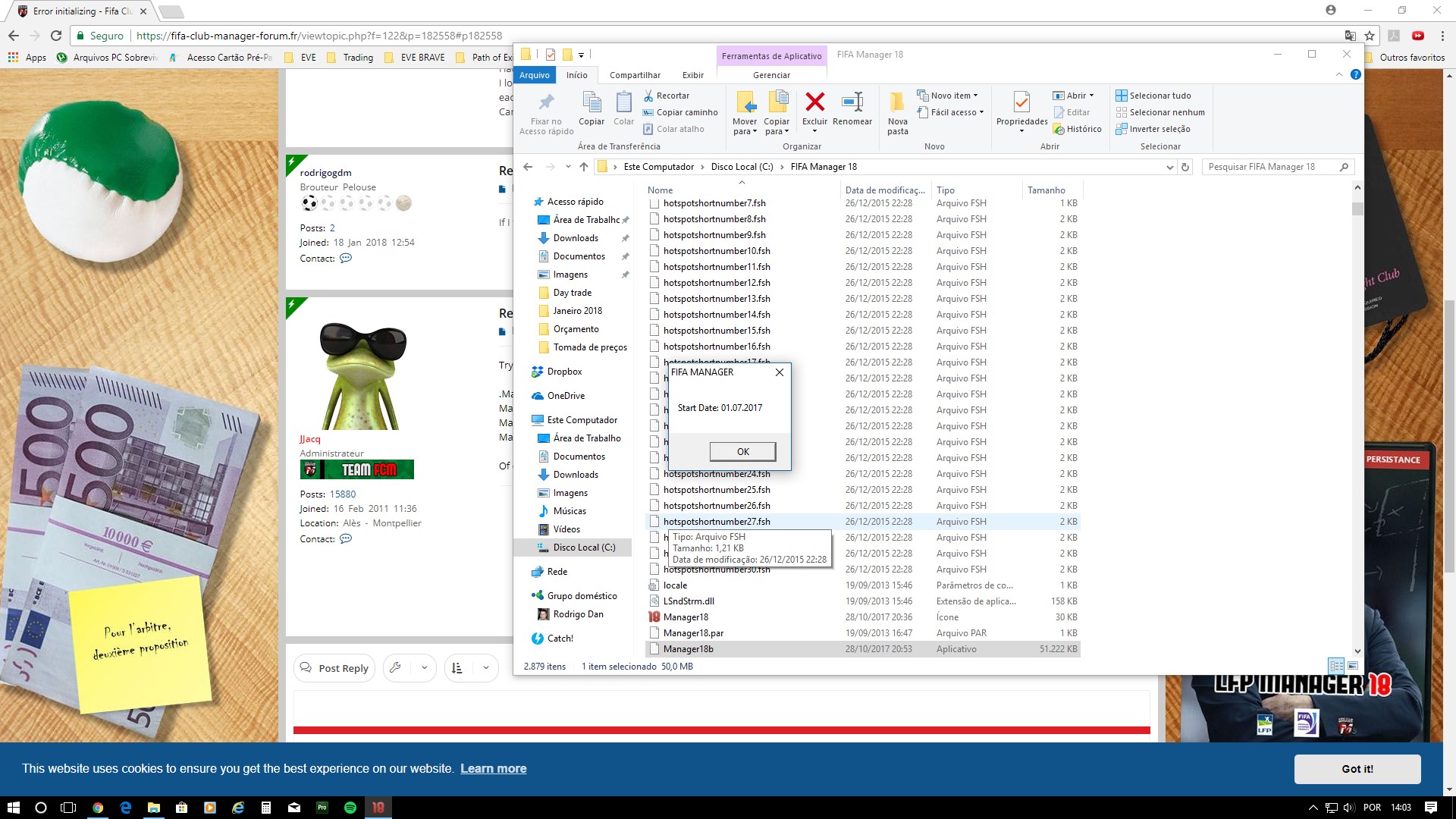Refresh the Explorer address bar
Image resolution: width=1456 pixels, height=819 pixels.
click(1185, 167)
